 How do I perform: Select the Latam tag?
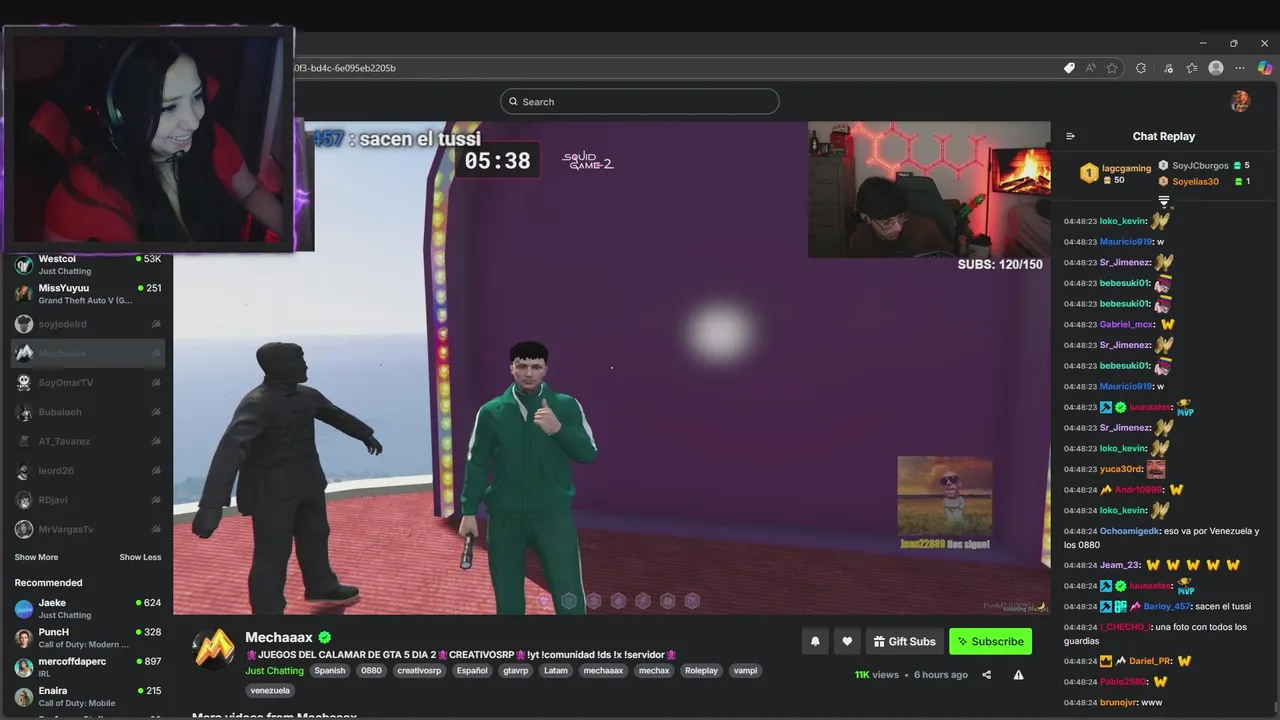[x=555, y=670]
